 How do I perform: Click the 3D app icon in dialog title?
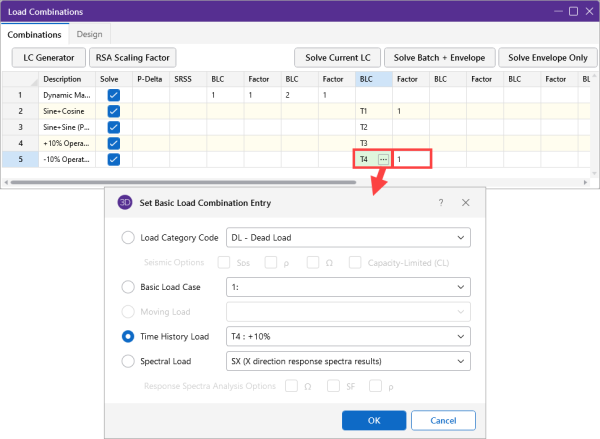pos(125,202)
